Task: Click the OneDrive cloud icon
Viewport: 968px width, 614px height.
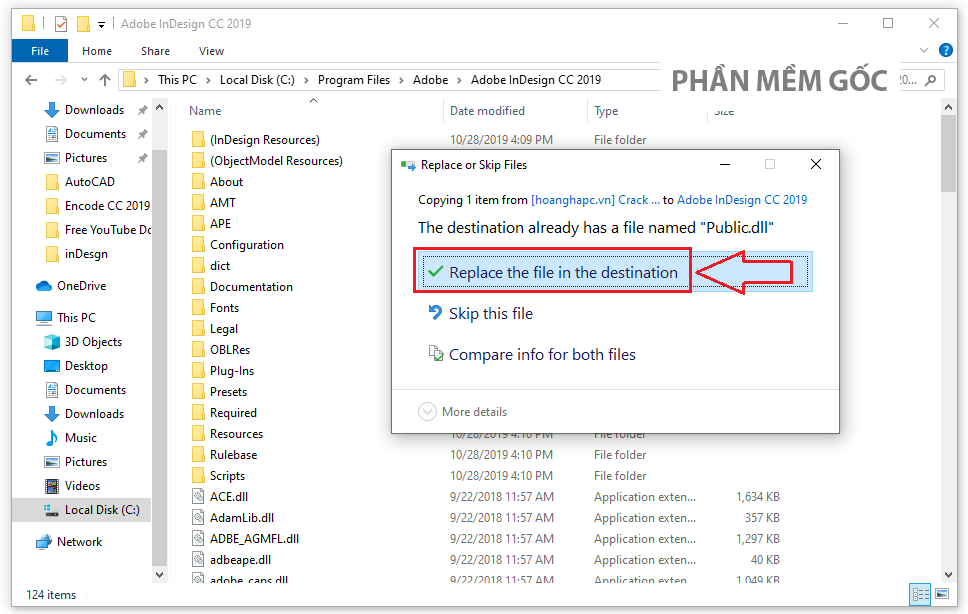Action: tap(44, 286)
